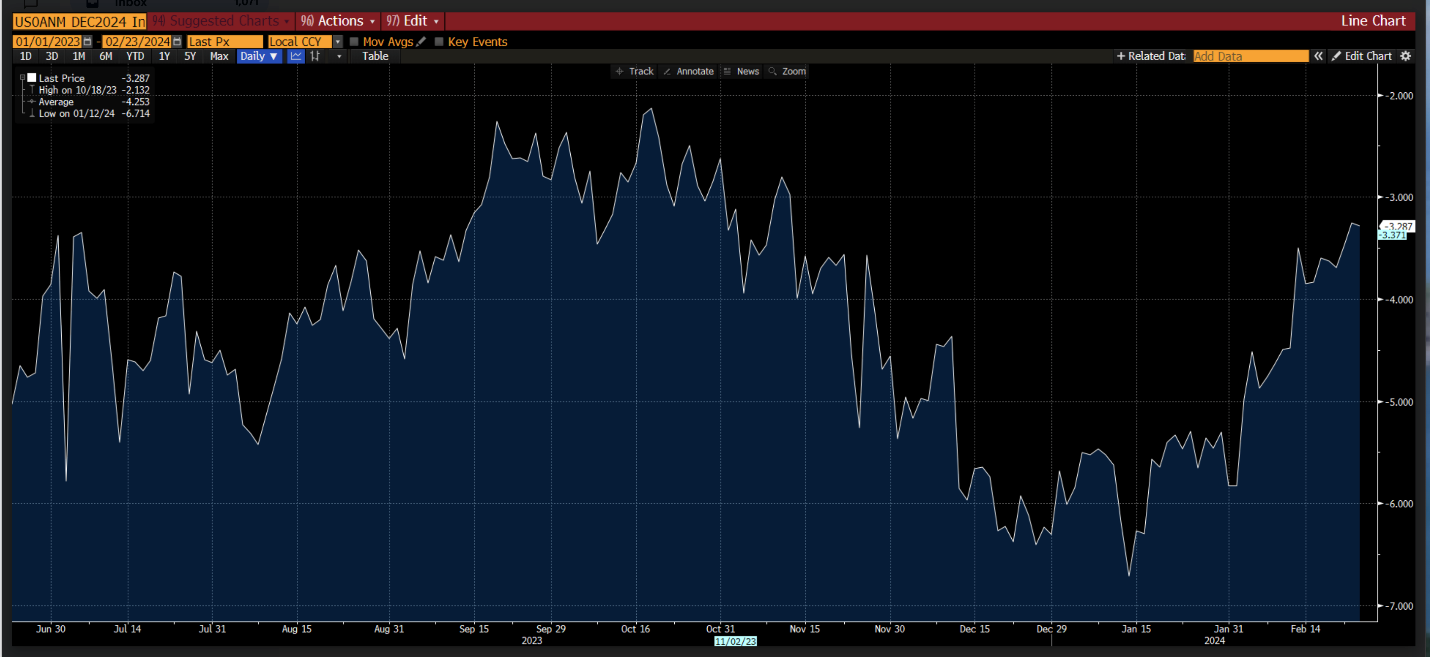Edit moving averages with the pencil icon

[421, 42]
